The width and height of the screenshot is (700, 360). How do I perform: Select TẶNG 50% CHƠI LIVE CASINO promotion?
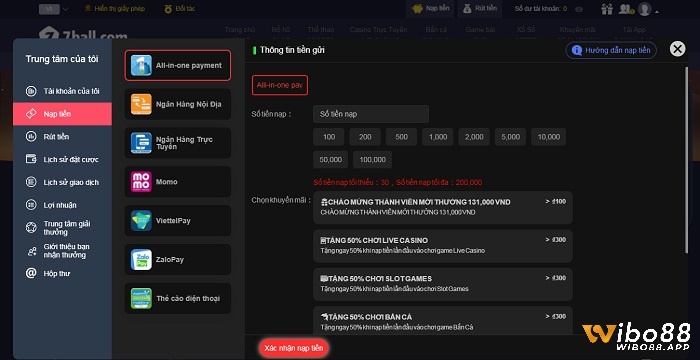tap(443, 246)
